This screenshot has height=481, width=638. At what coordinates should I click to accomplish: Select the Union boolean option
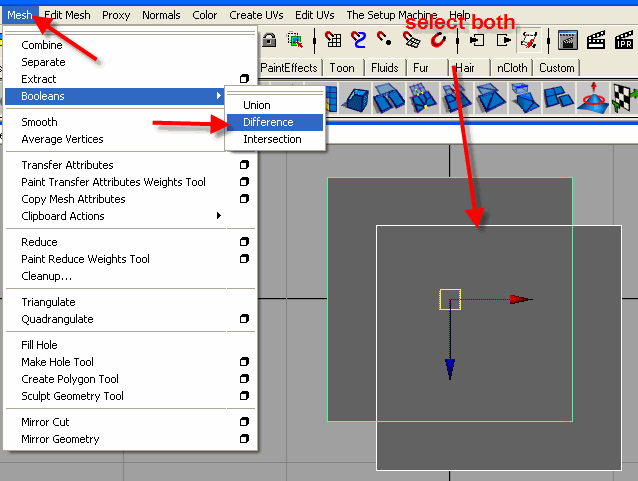(257, 105)
